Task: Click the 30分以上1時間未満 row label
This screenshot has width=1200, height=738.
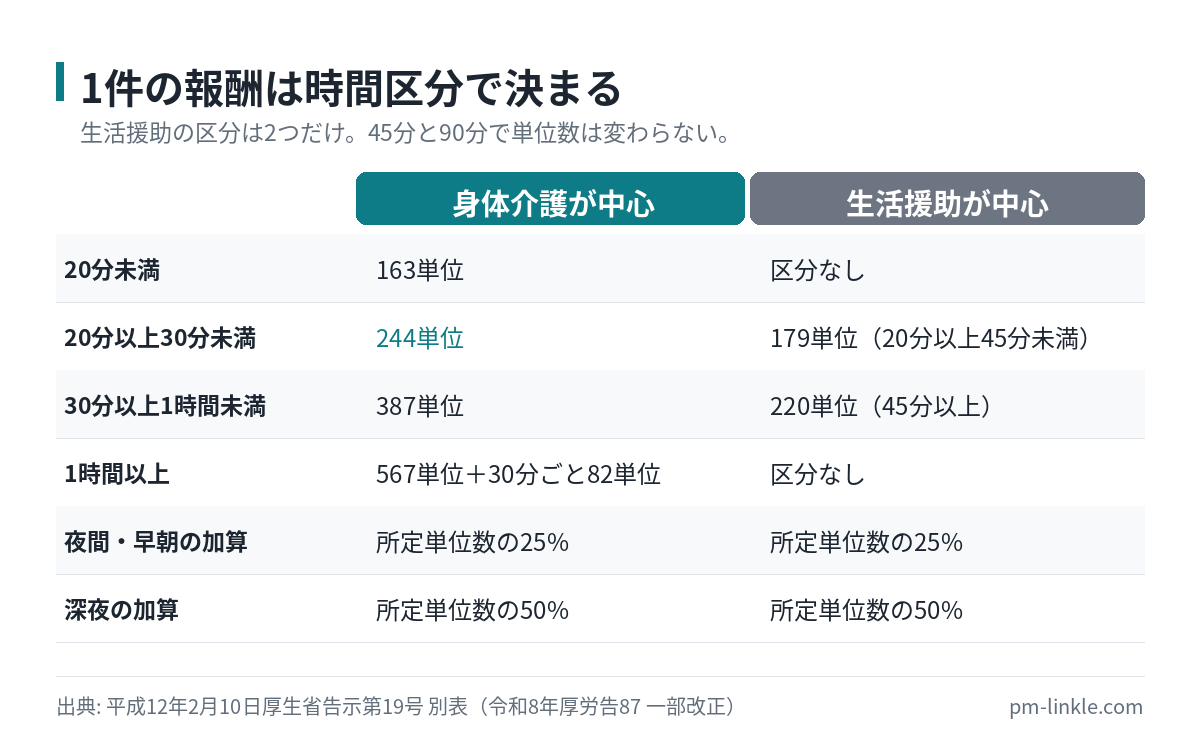Action: pos(165,406)
